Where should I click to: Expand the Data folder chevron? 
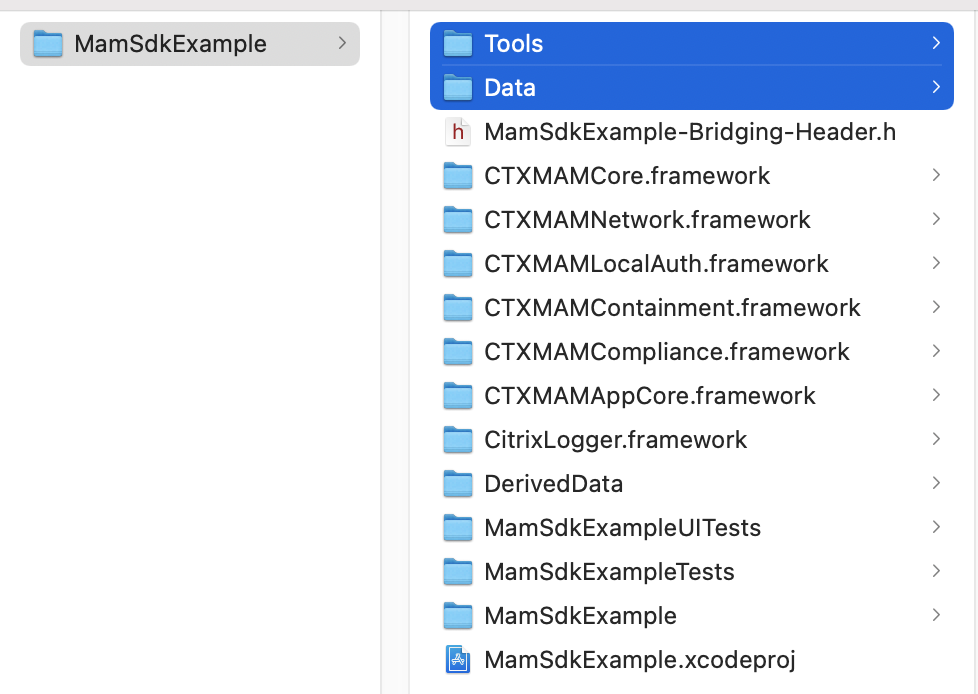click(x=936, y=87)
